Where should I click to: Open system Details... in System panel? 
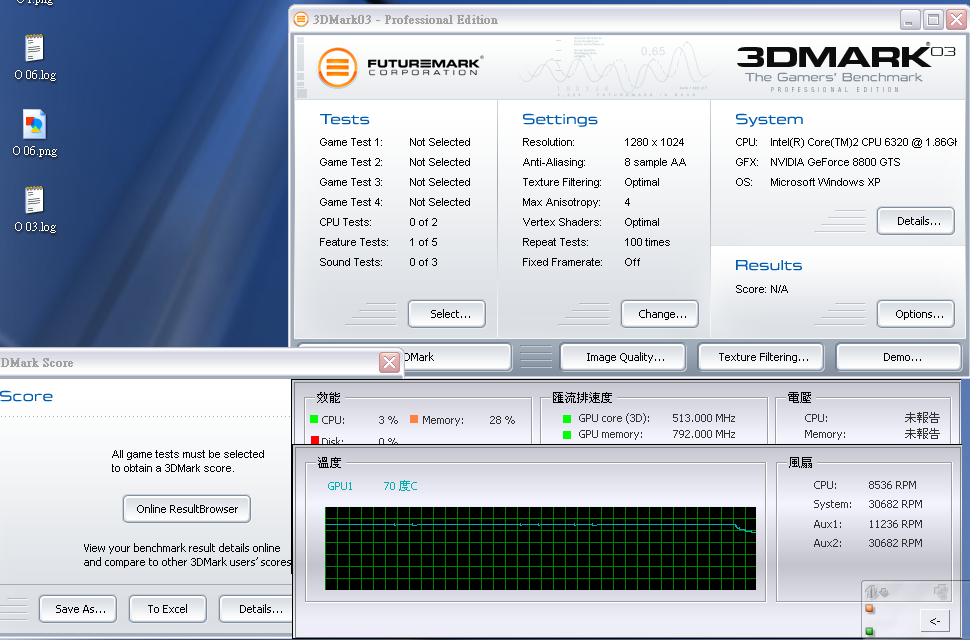tap(915, 221)
